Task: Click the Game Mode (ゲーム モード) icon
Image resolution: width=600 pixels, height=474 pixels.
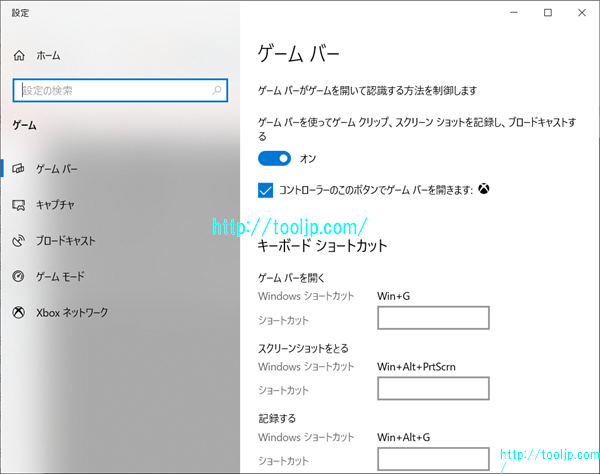Action: click(x=18, y=276)
